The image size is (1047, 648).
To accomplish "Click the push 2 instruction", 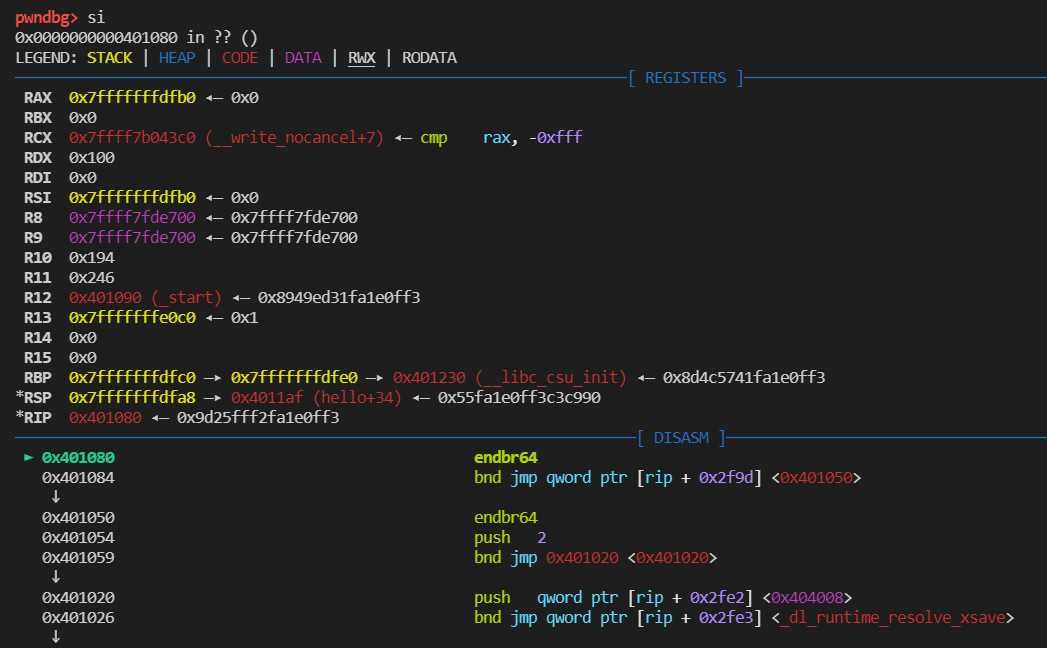I will click(x=510, y=538).
